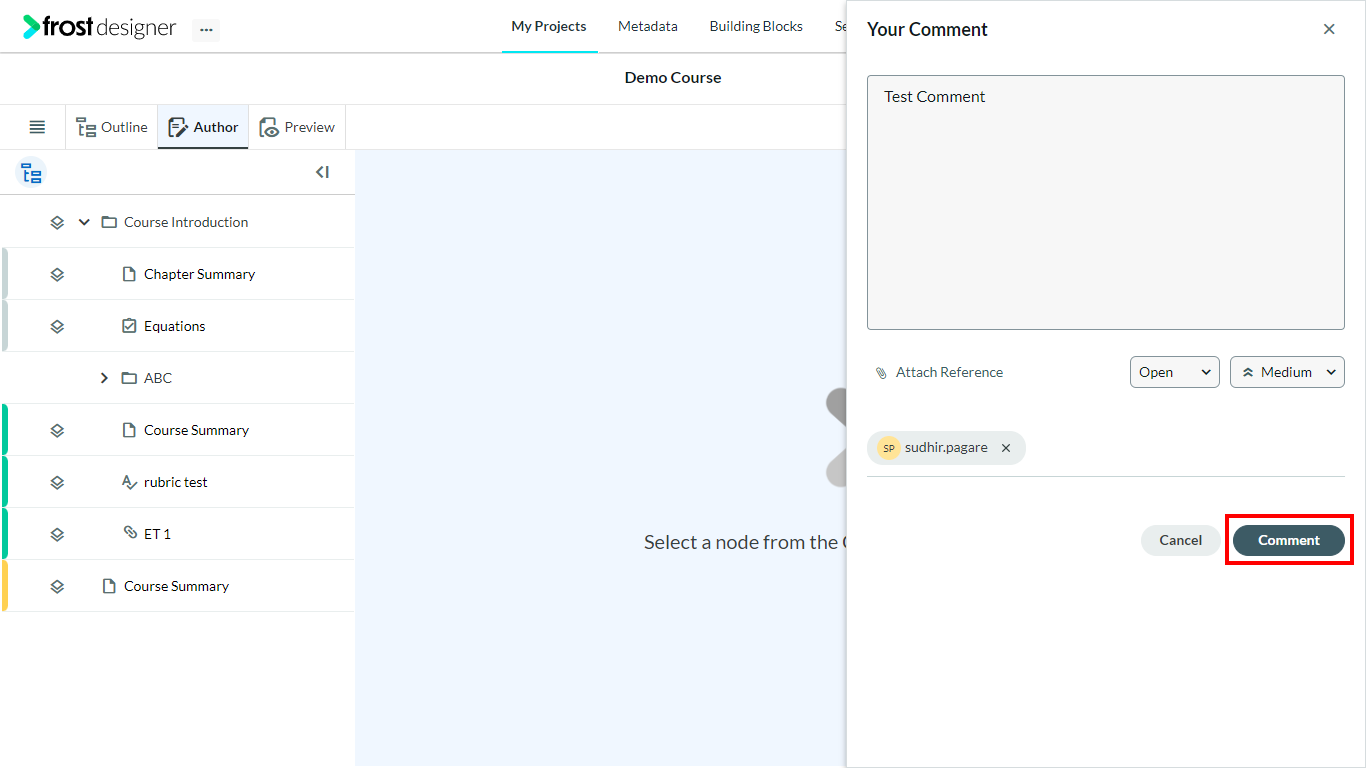1366x768 pixels.
Task: Click inside the Test Comment text area
Action: point(1106,202)
